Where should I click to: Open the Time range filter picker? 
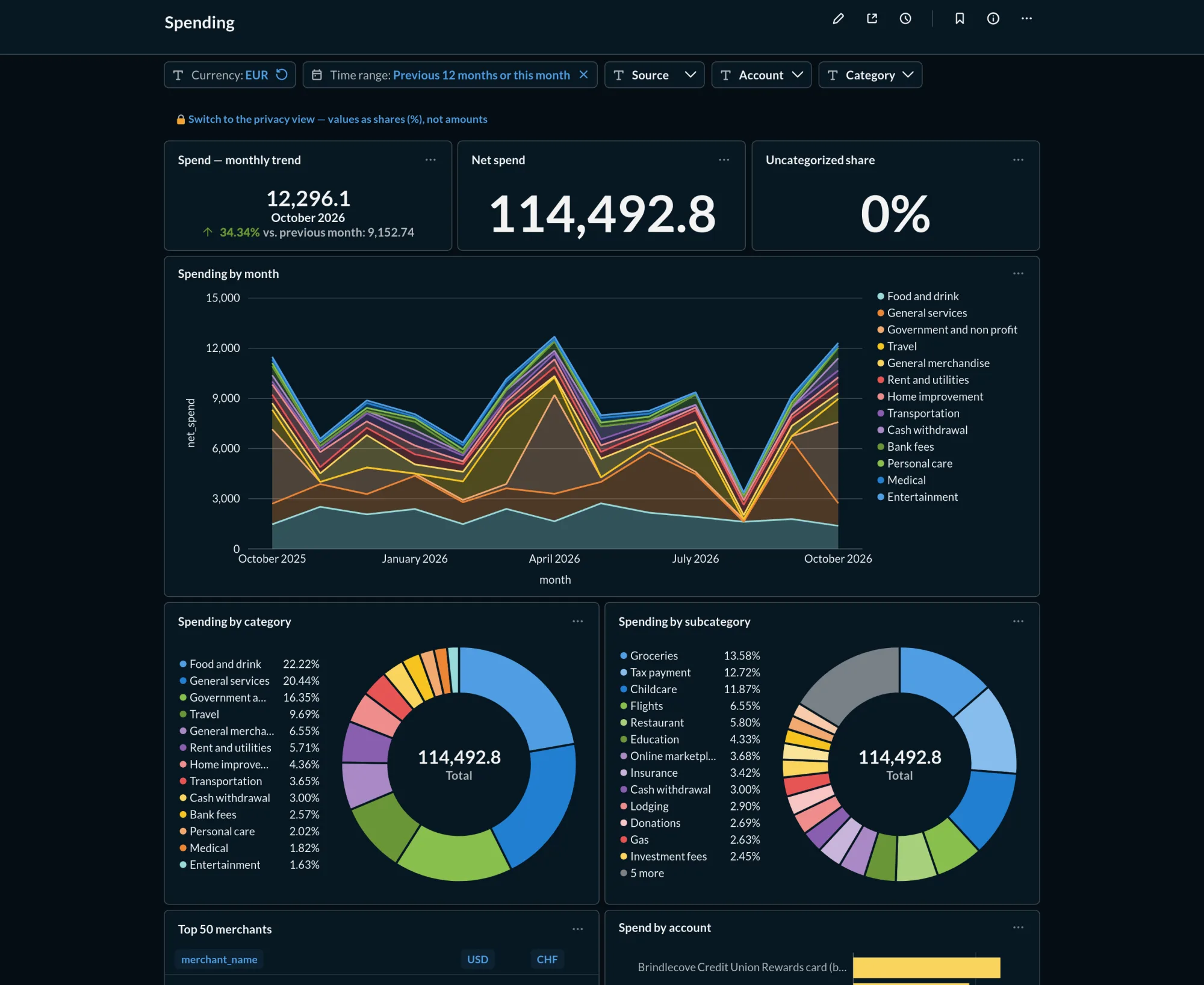click(450, 75)
